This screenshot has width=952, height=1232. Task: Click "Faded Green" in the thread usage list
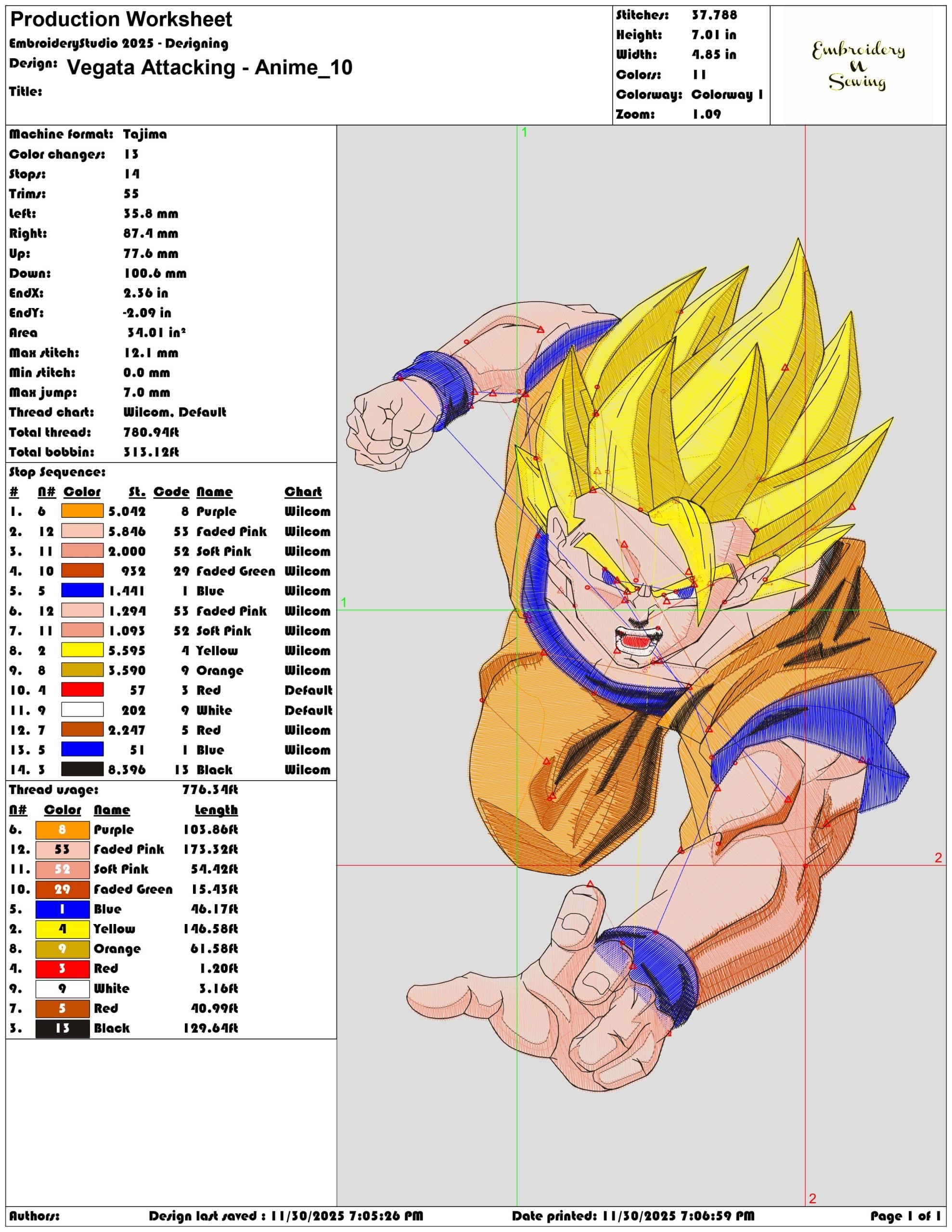(133, 889)
